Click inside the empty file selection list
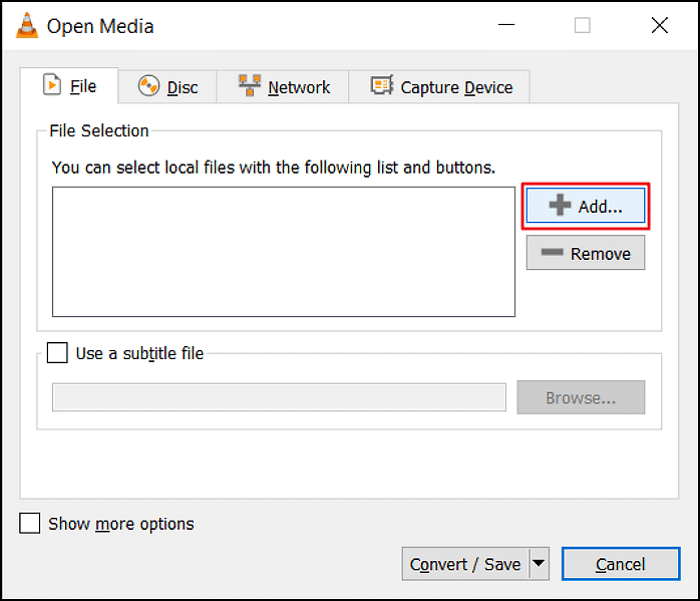This screenshot has height=601, width=700. point(283,252)
